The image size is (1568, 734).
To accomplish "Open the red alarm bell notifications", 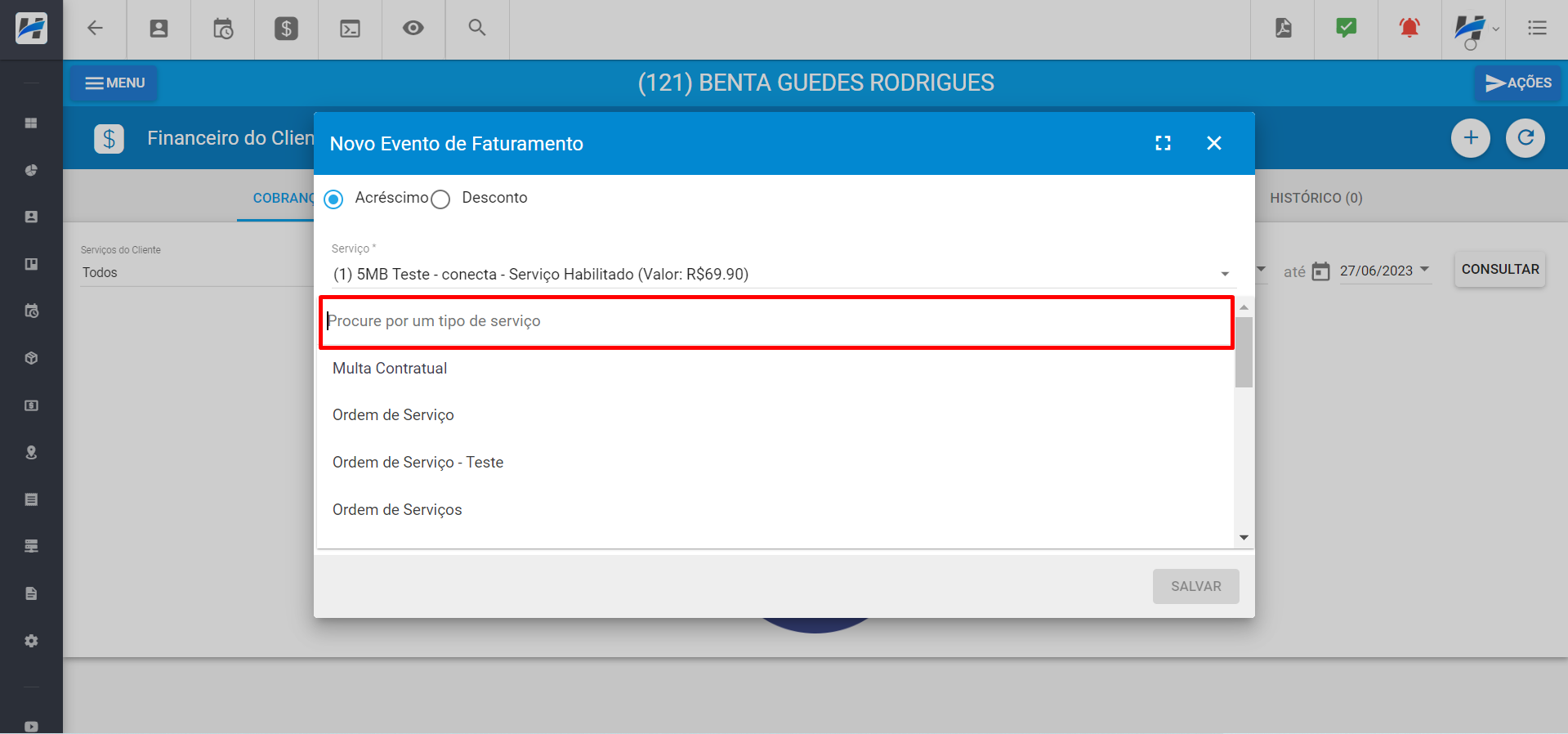I will pos(1409,29).
